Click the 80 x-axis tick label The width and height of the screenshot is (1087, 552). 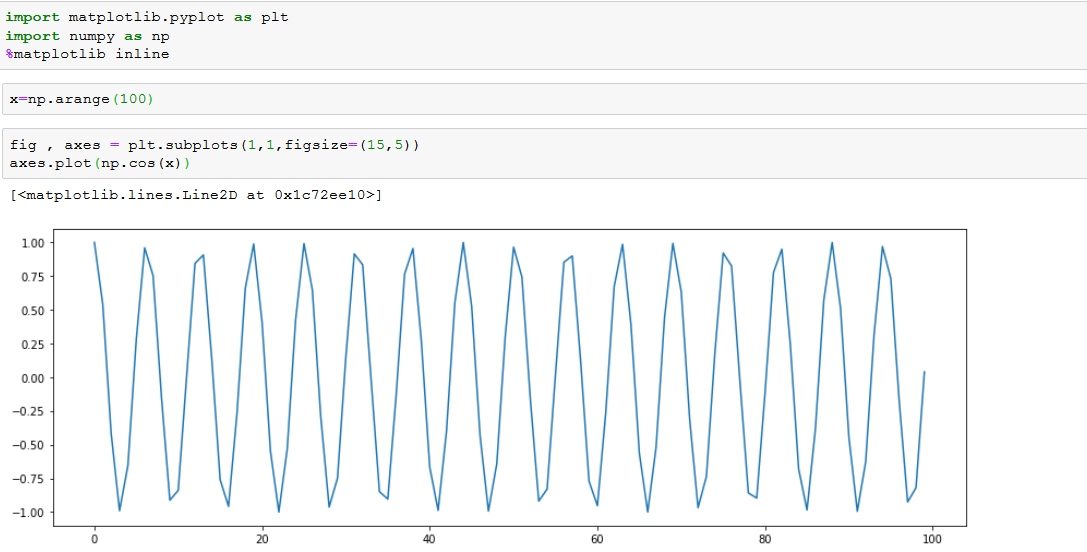[x=765, y=538]
